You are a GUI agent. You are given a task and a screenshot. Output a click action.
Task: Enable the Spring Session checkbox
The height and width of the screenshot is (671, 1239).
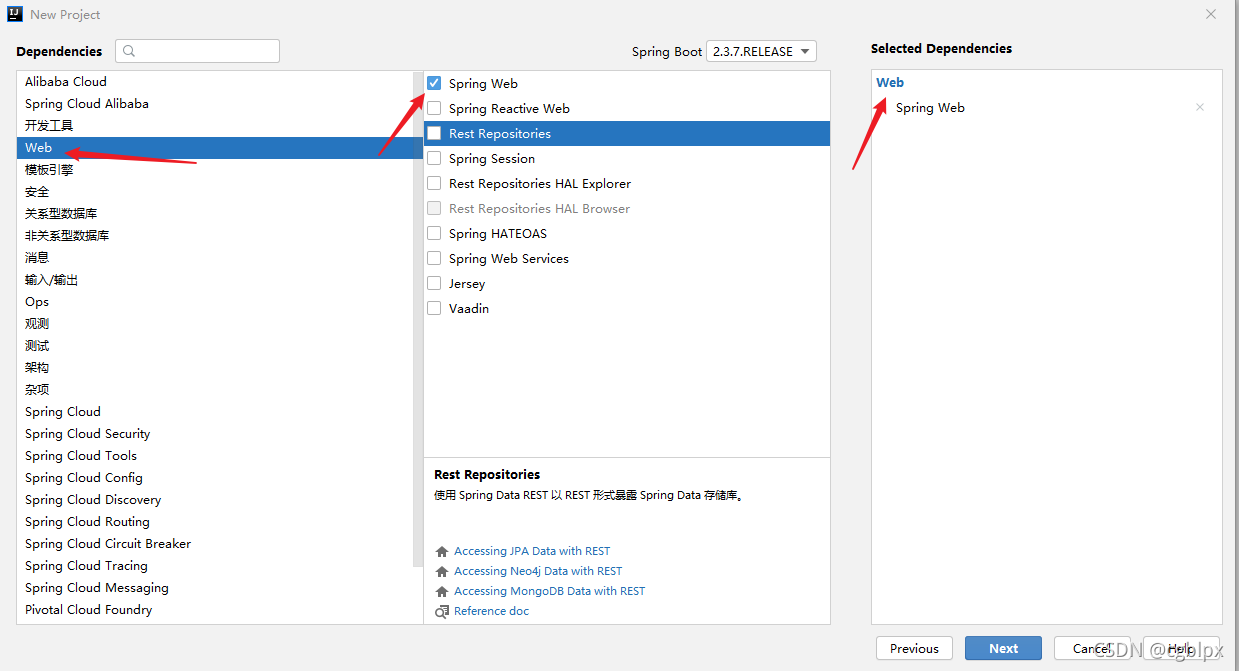click(x=434, y=158)
